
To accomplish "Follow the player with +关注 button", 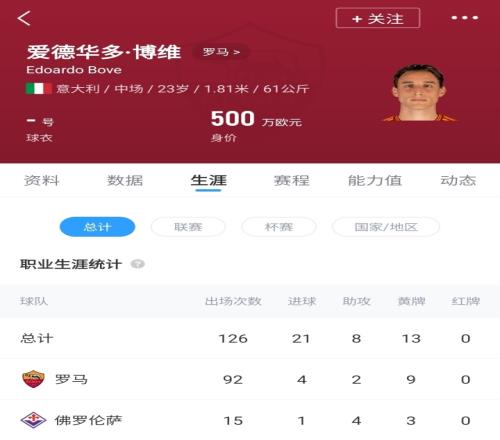I will click(x=378, y=18).
